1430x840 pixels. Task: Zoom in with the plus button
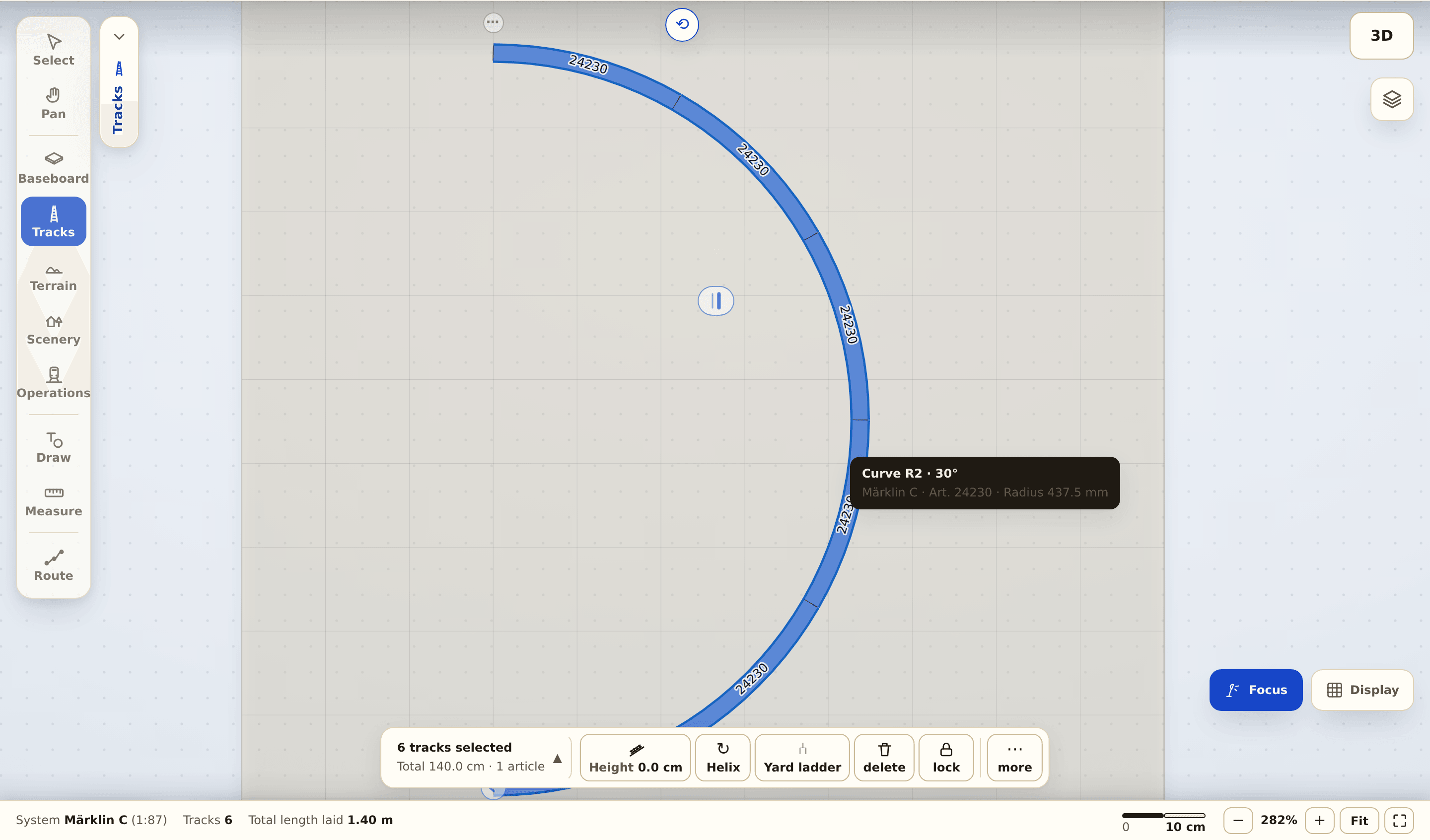click(1319, 820)
